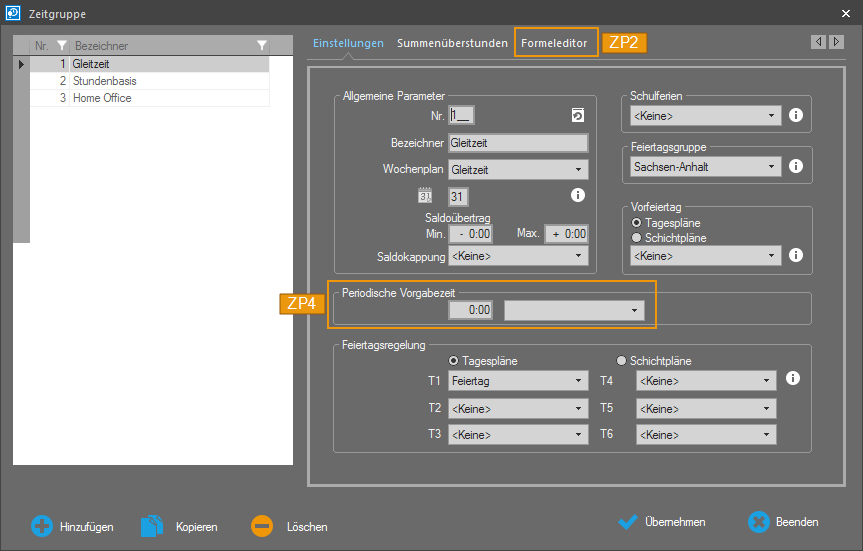
Task: Open the Formeleditor tab
Action: point(554,44)
